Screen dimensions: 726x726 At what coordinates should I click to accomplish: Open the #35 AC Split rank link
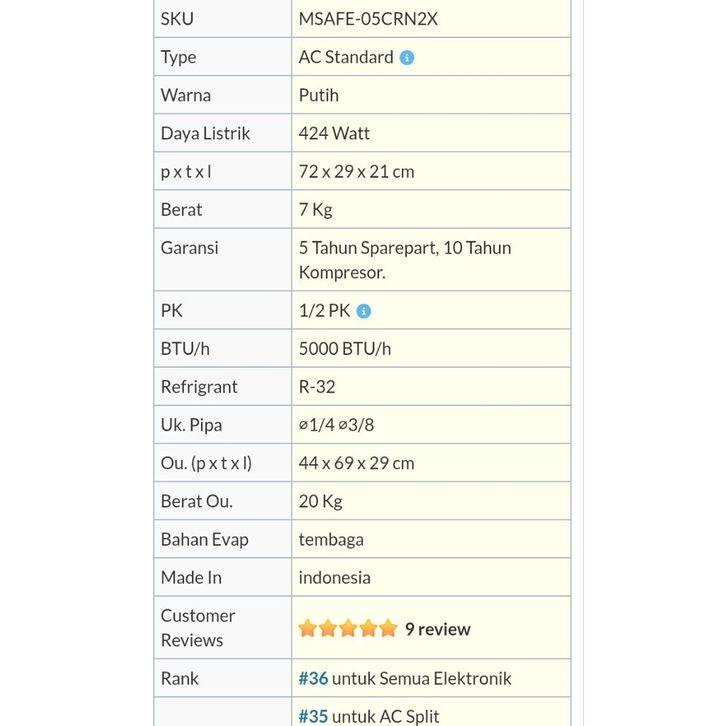313,716
